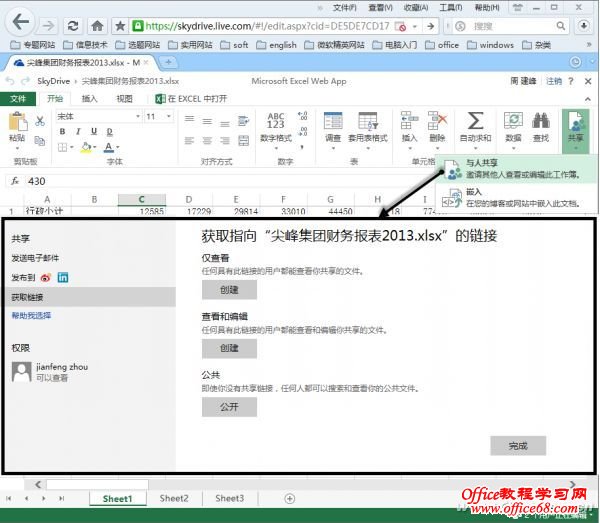
Task: Click the Paste clipboard icon
Action: click(x=16, y=124)
